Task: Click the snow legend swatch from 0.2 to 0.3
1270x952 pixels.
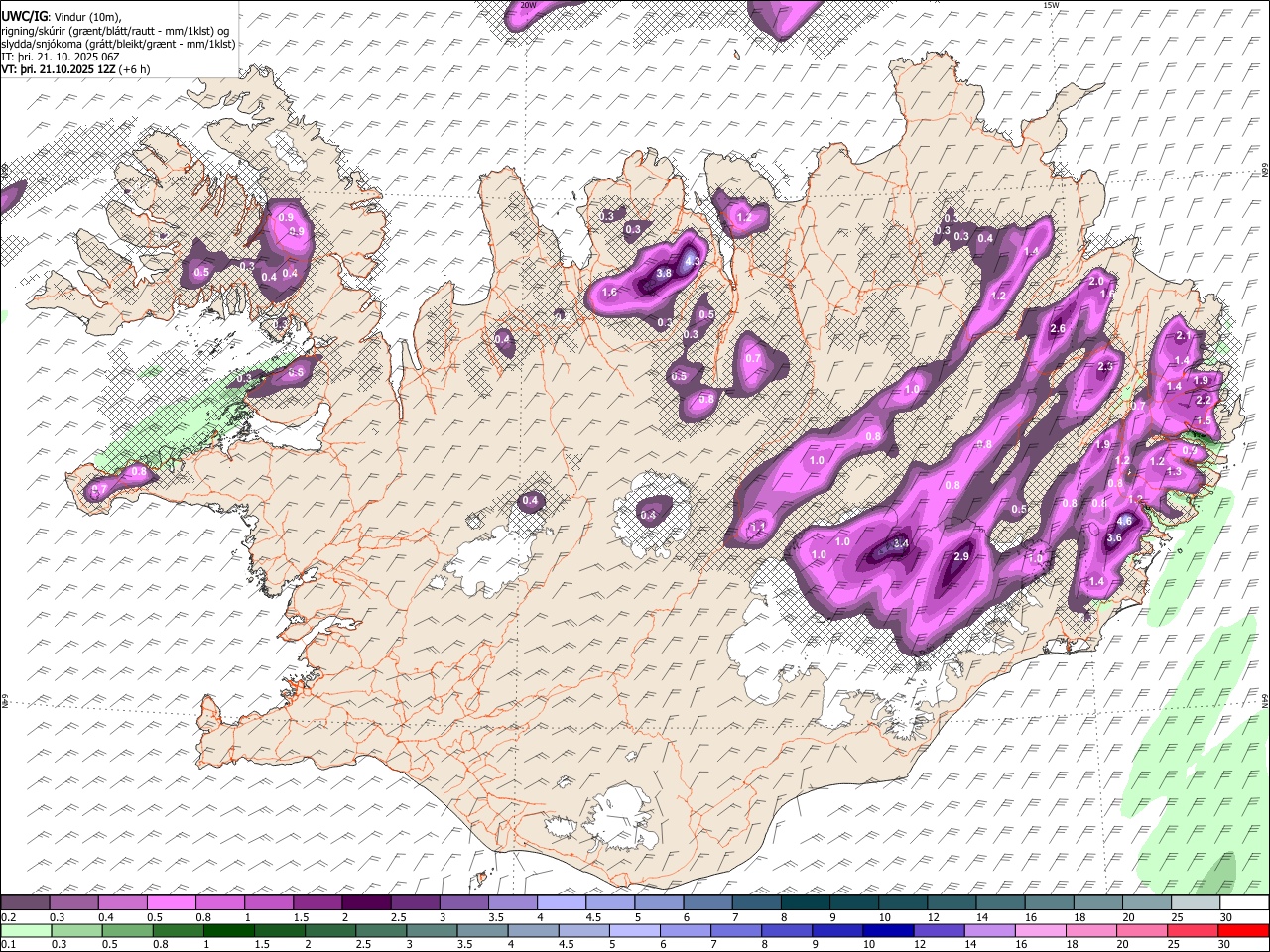Action: [x=25, y=903]
